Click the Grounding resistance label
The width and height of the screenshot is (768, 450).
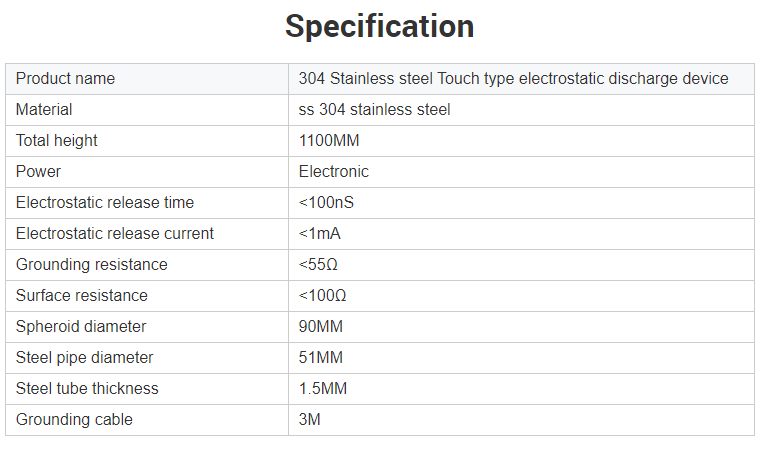click(x=92, y=265)
